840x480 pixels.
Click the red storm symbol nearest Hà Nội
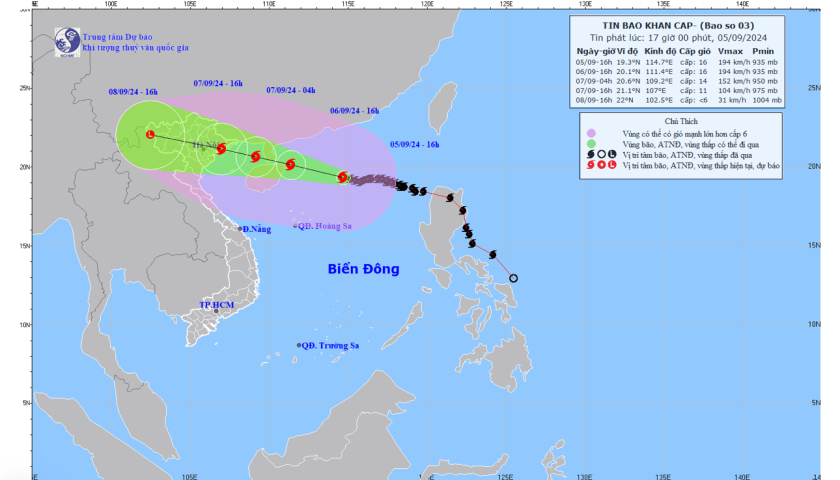(222, 149)
